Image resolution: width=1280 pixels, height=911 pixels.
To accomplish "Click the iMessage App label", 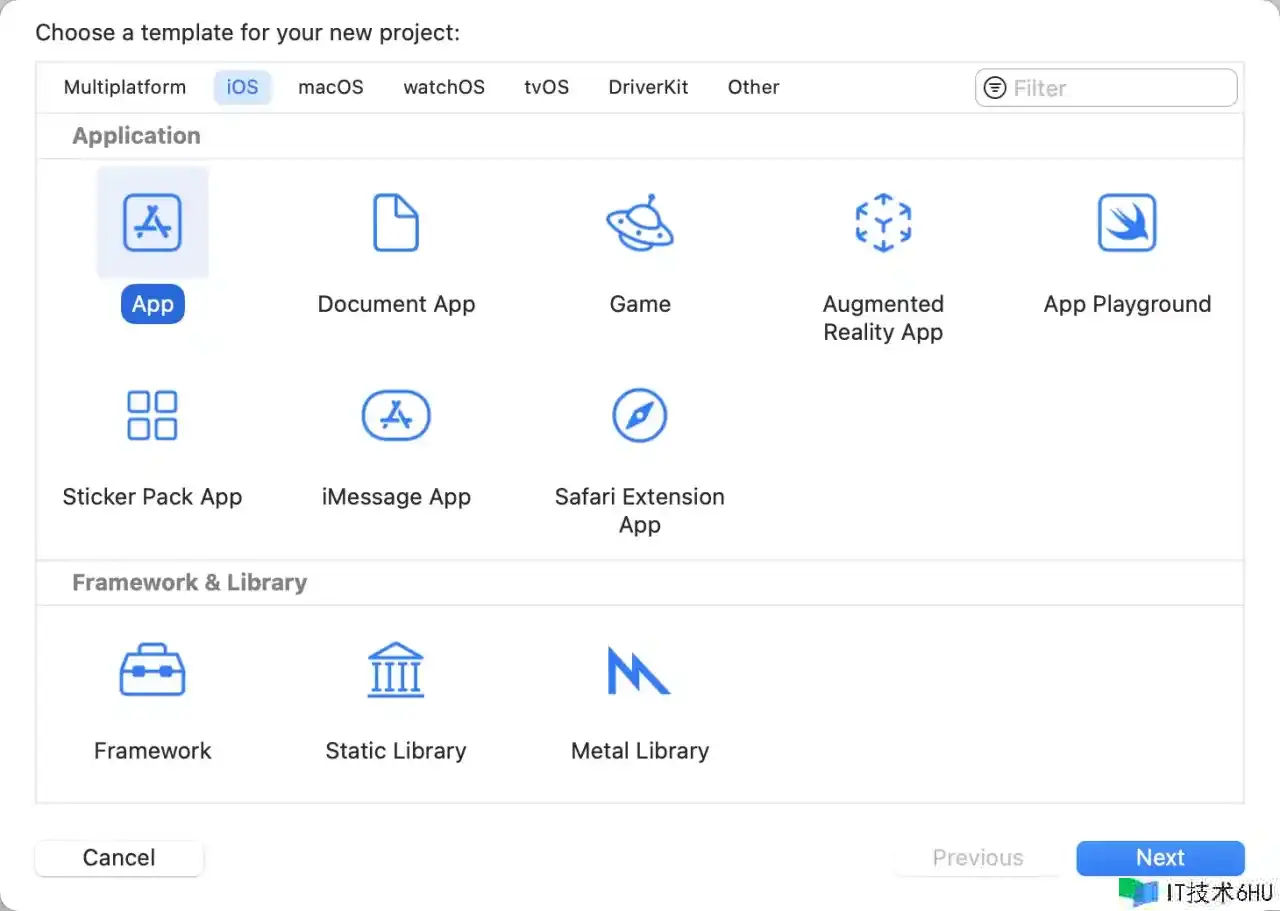I will (396, 497).
